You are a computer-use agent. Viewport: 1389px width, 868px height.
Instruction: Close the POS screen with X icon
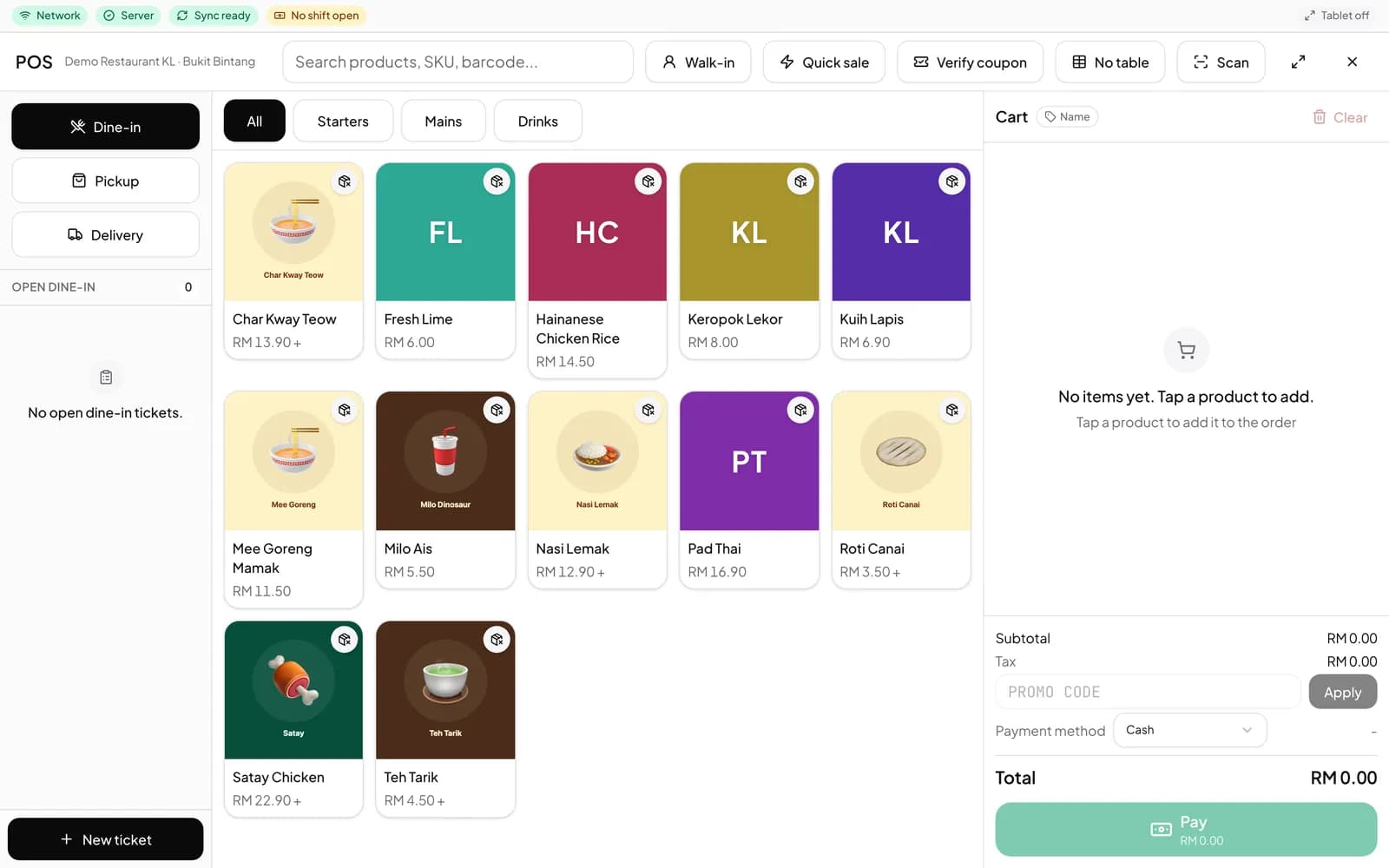1352,62
